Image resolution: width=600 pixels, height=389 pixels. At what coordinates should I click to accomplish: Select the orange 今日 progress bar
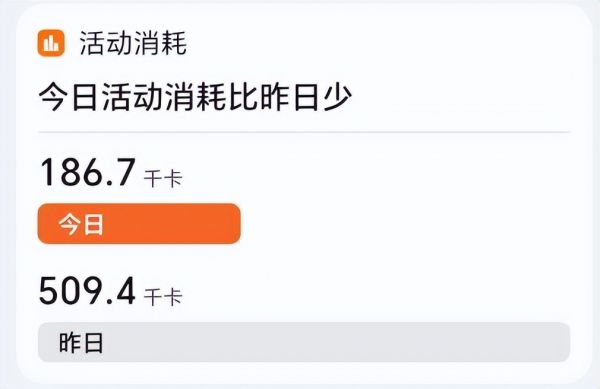[x=139, y=224]
